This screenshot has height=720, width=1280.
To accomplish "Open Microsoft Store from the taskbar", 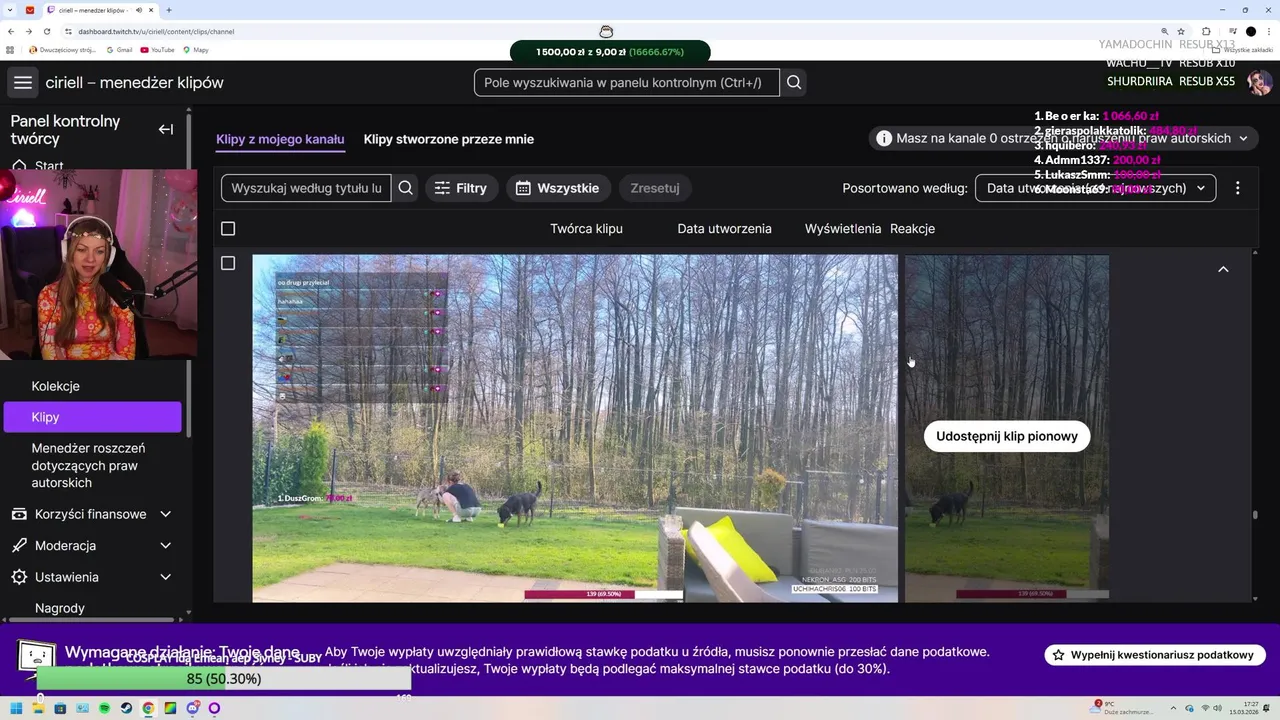I will tap(60, 708).
